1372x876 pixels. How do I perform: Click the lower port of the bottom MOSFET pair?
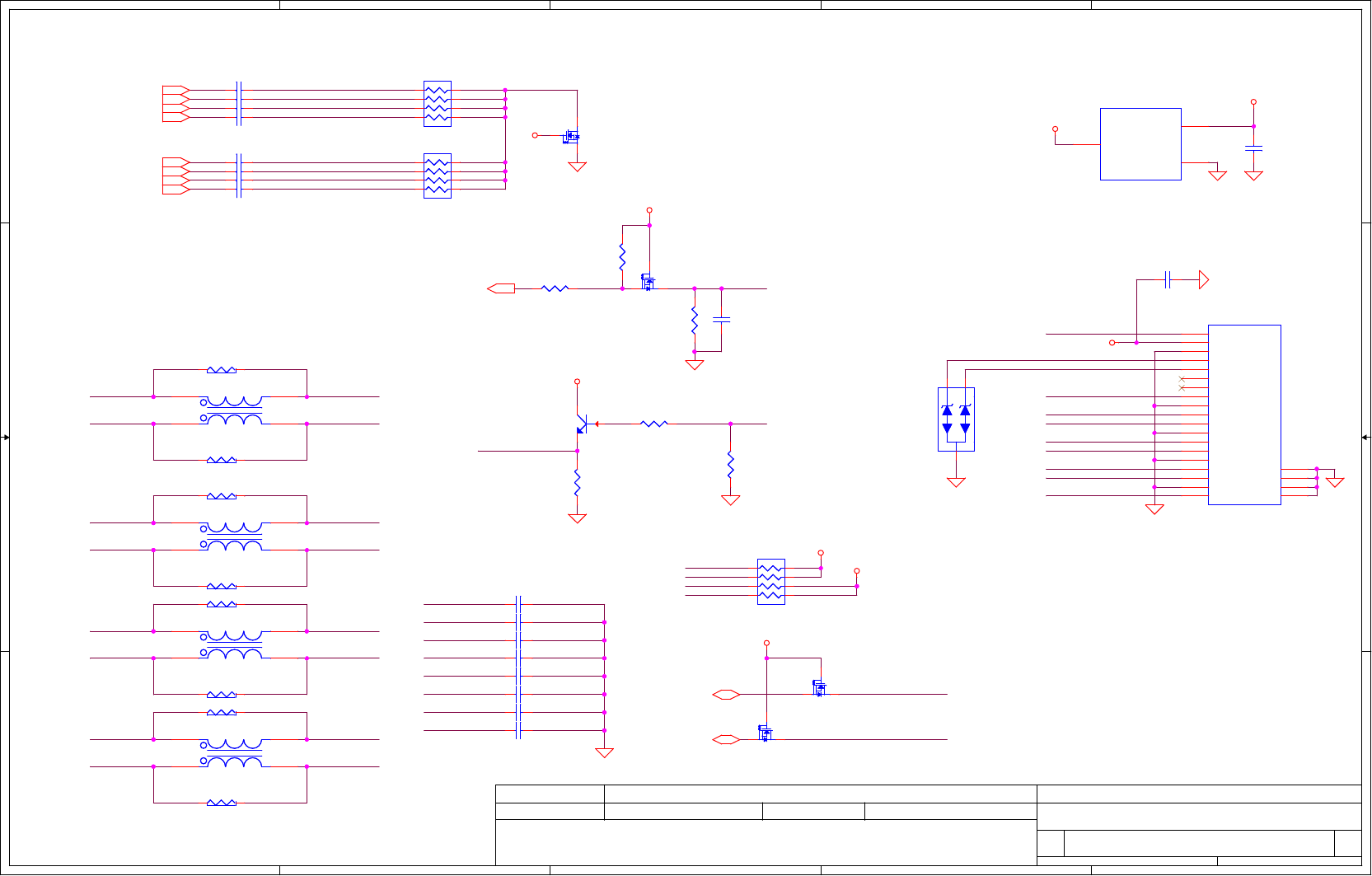726,740
